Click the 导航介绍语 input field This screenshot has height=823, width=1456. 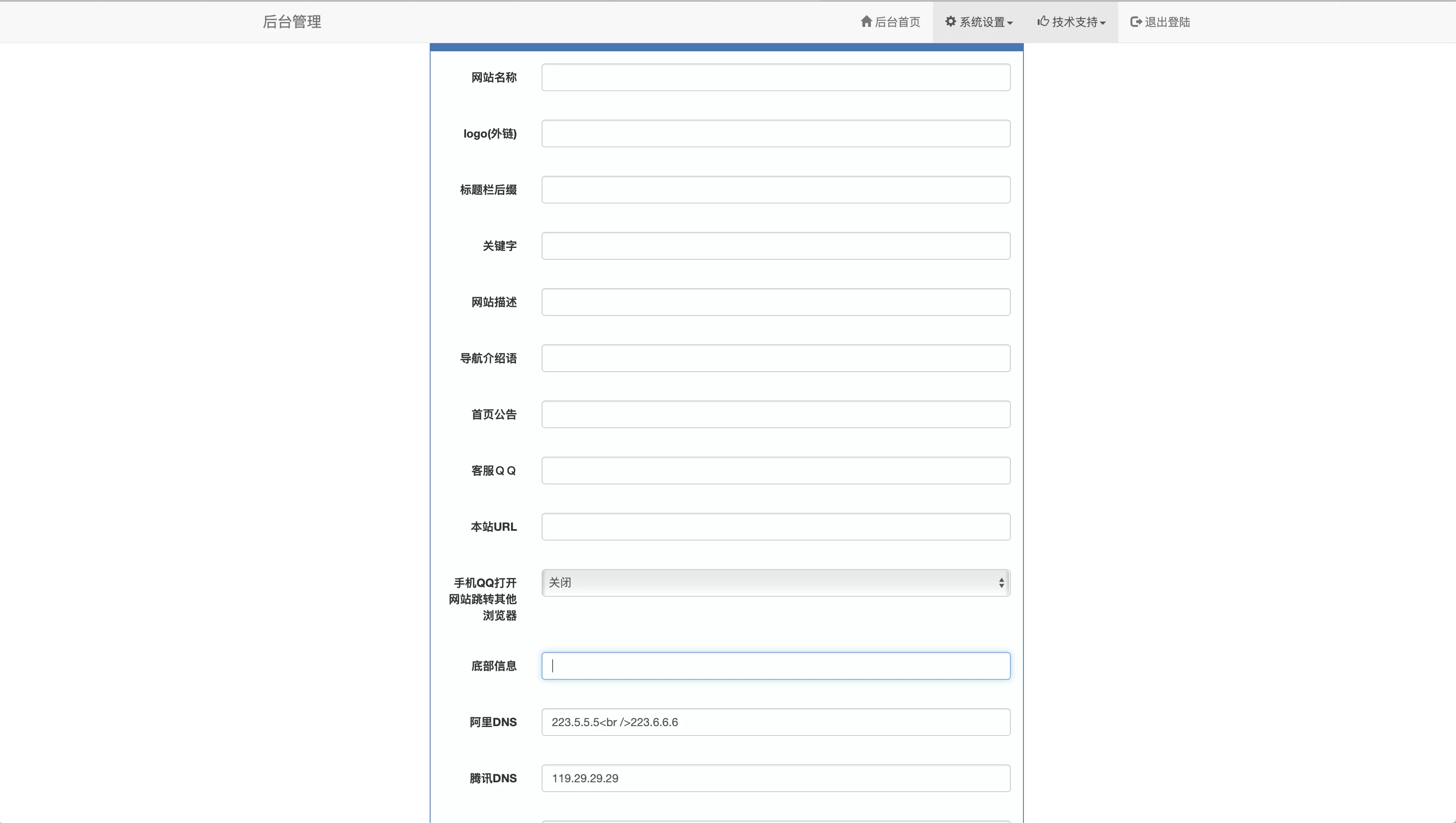coord(776,358)
